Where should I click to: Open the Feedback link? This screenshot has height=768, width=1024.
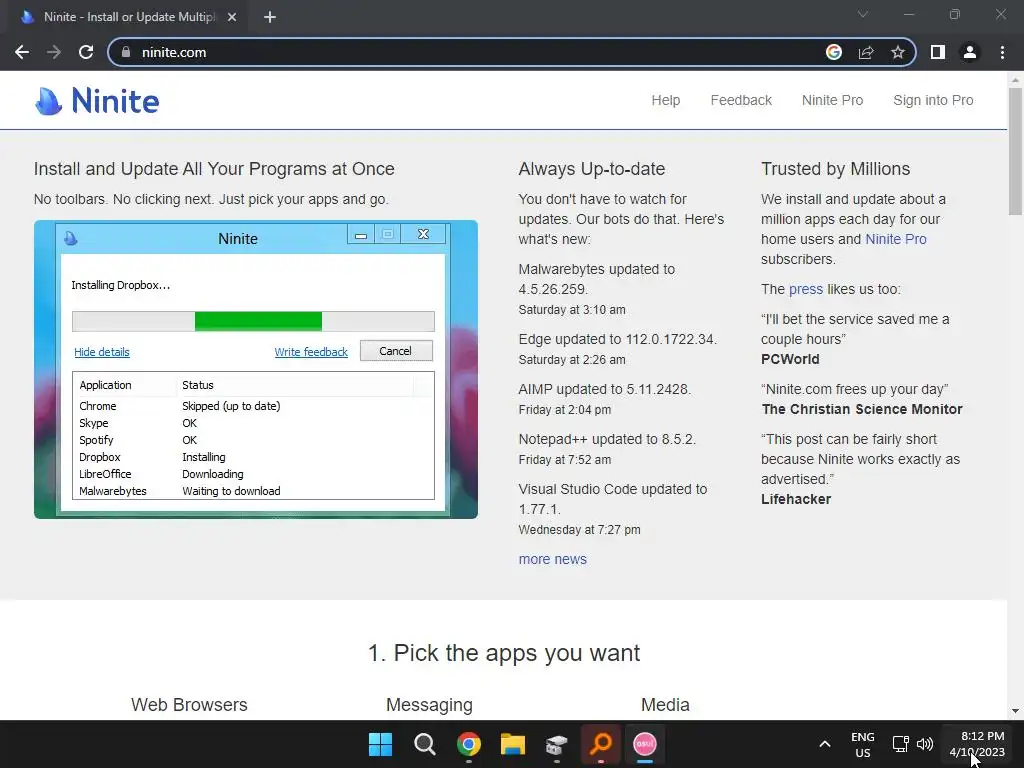[x=741, y=100]
